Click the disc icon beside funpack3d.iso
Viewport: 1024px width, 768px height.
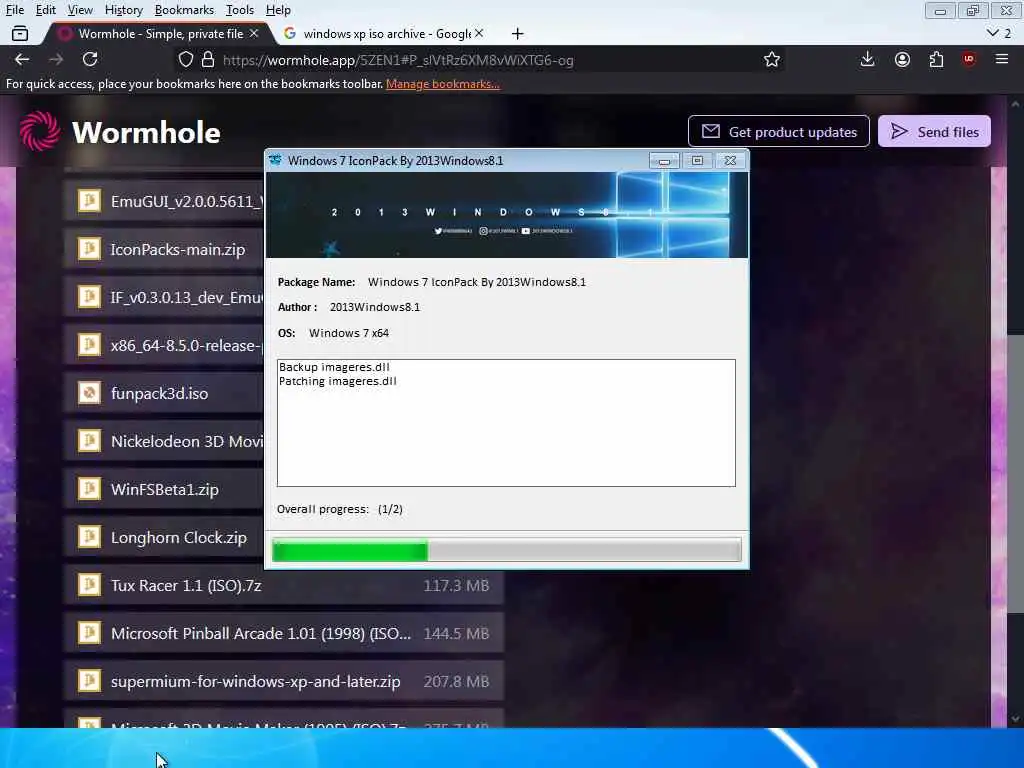[x=89, y=392]
